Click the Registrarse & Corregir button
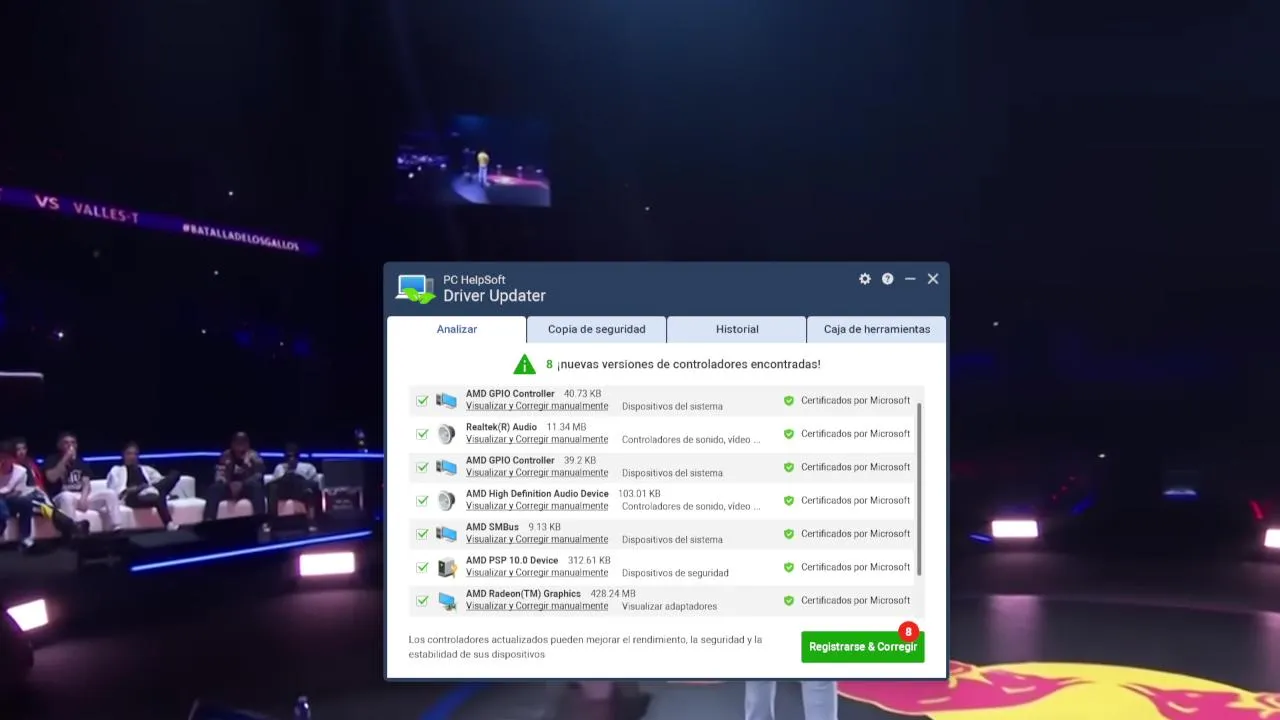 863,647
